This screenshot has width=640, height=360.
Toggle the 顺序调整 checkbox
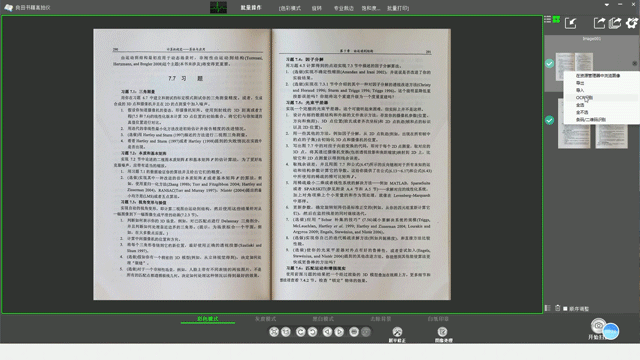[x=565, y=309]
